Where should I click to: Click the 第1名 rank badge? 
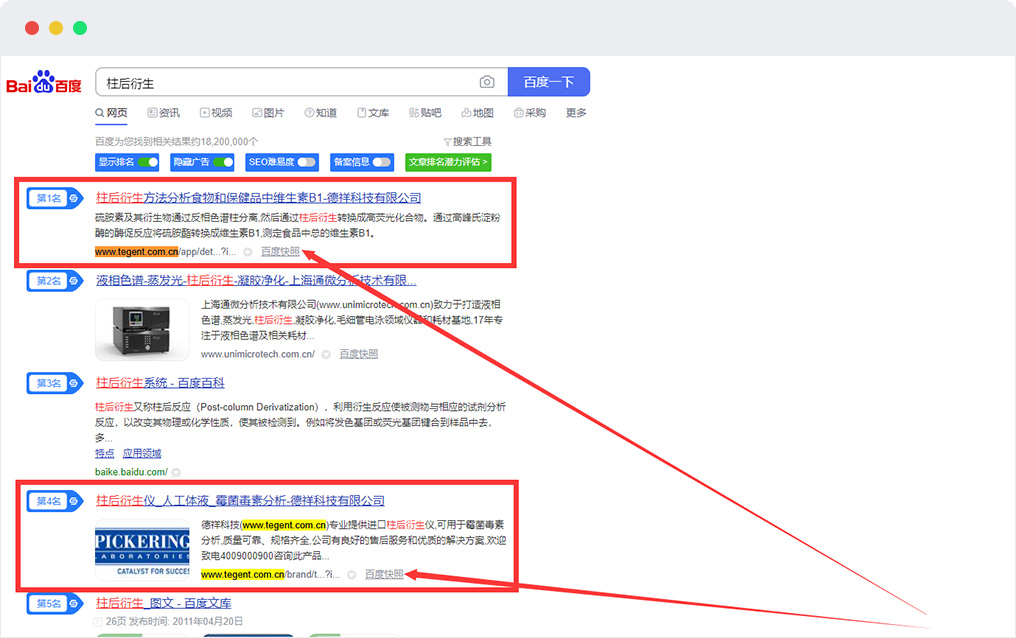(x=55, y=198)
